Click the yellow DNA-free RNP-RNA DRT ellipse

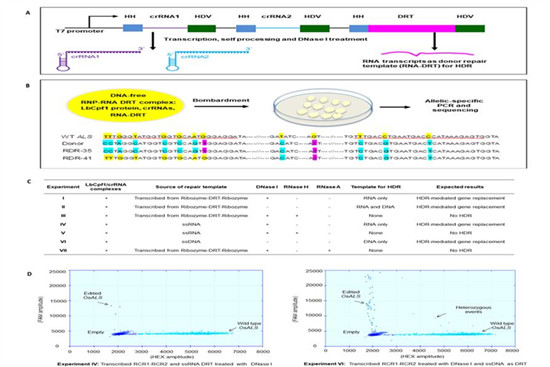[x=126, y=105]
